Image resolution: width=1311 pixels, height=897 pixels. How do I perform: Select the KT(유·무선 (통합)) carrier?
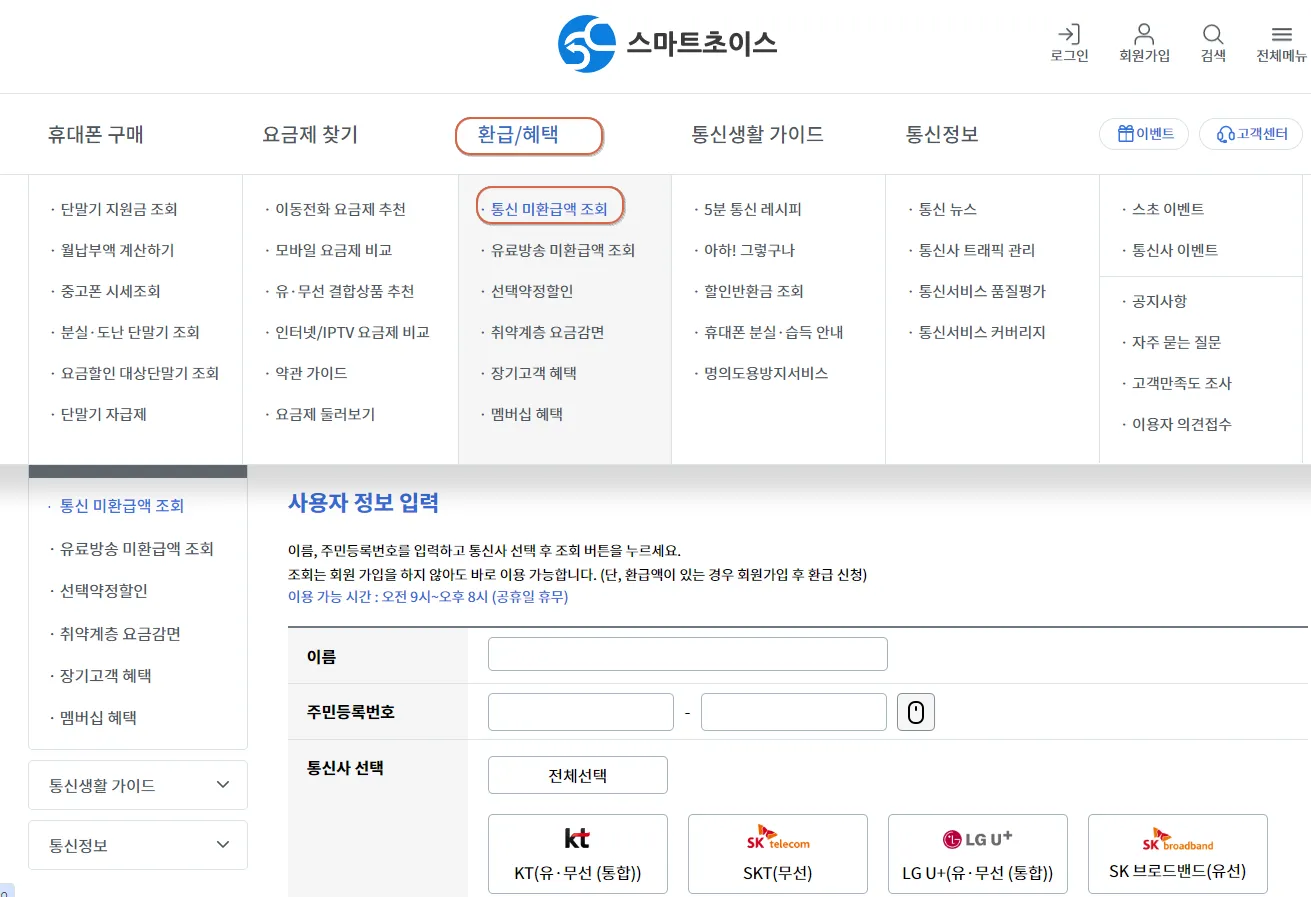[577, 853]
